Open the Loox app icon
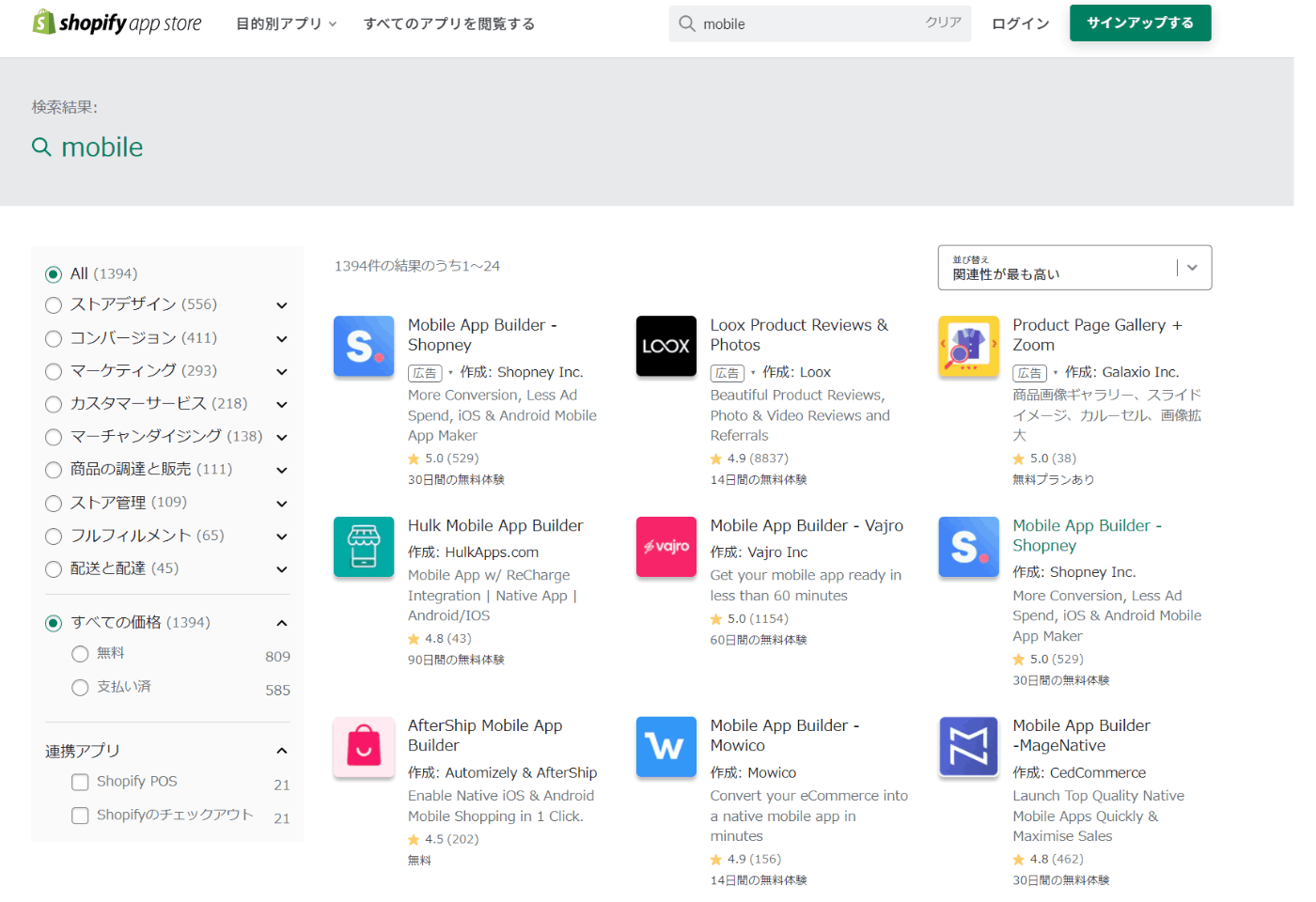 coord(666,346)
